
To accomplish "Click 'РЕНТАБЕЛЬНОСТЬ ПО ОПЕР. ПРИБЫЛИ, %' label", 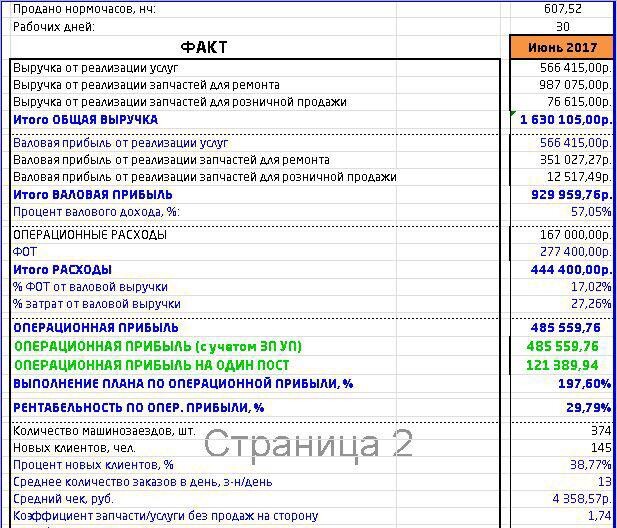I will tap(139, 408).
